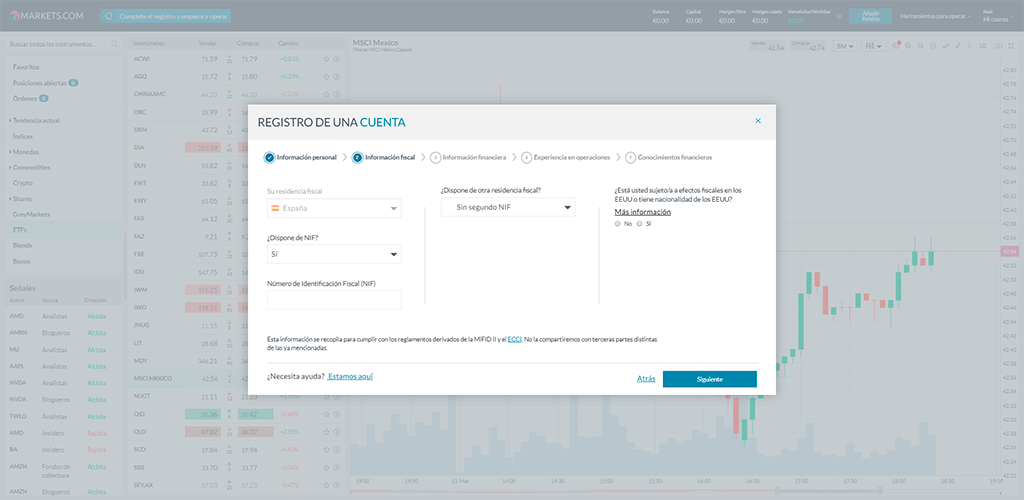
Task: Click the completed Información personal step icon
Action: [x=269, y=157]
